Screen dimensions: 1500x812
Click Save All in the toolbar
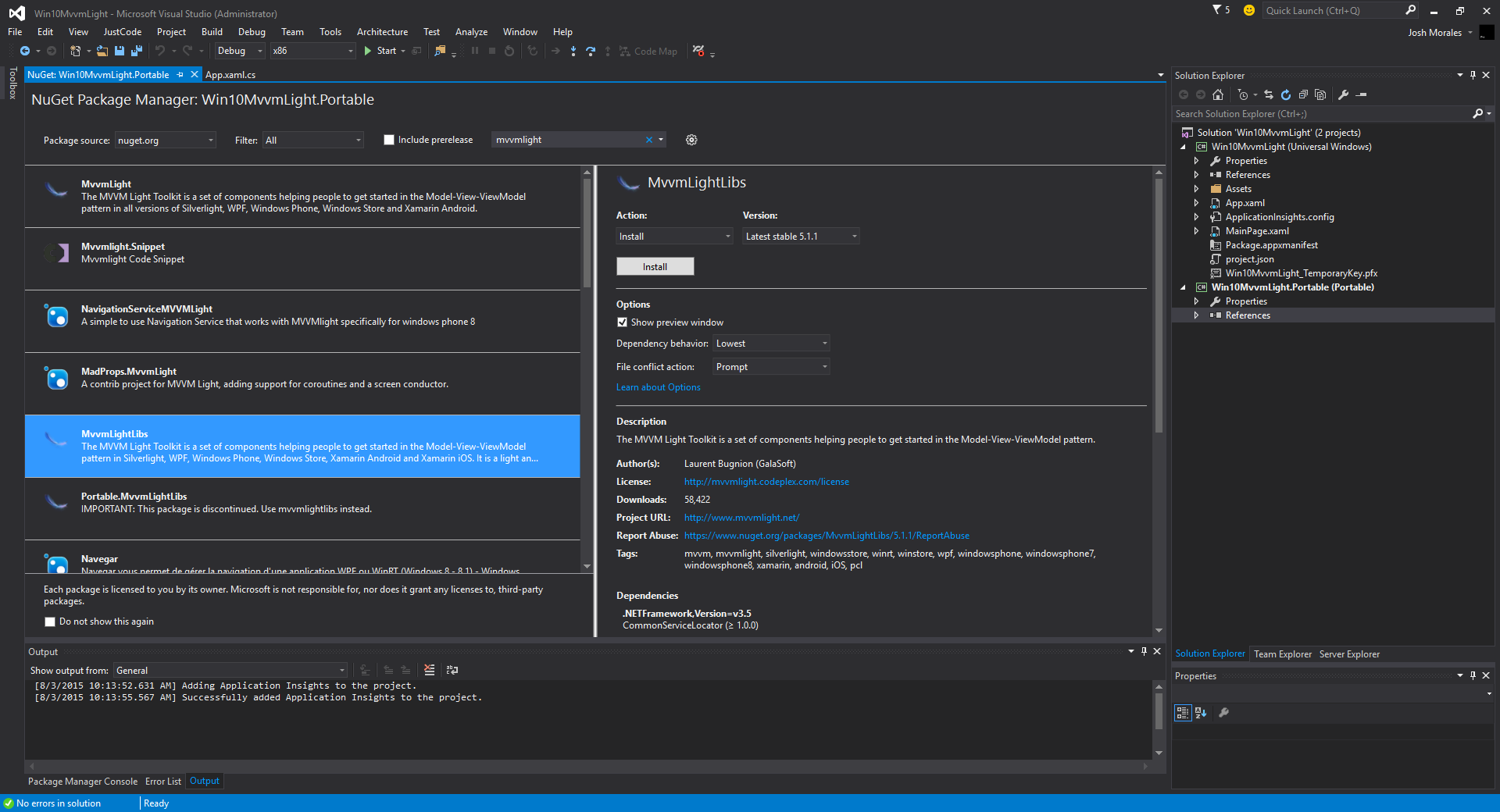click(136, 51)
